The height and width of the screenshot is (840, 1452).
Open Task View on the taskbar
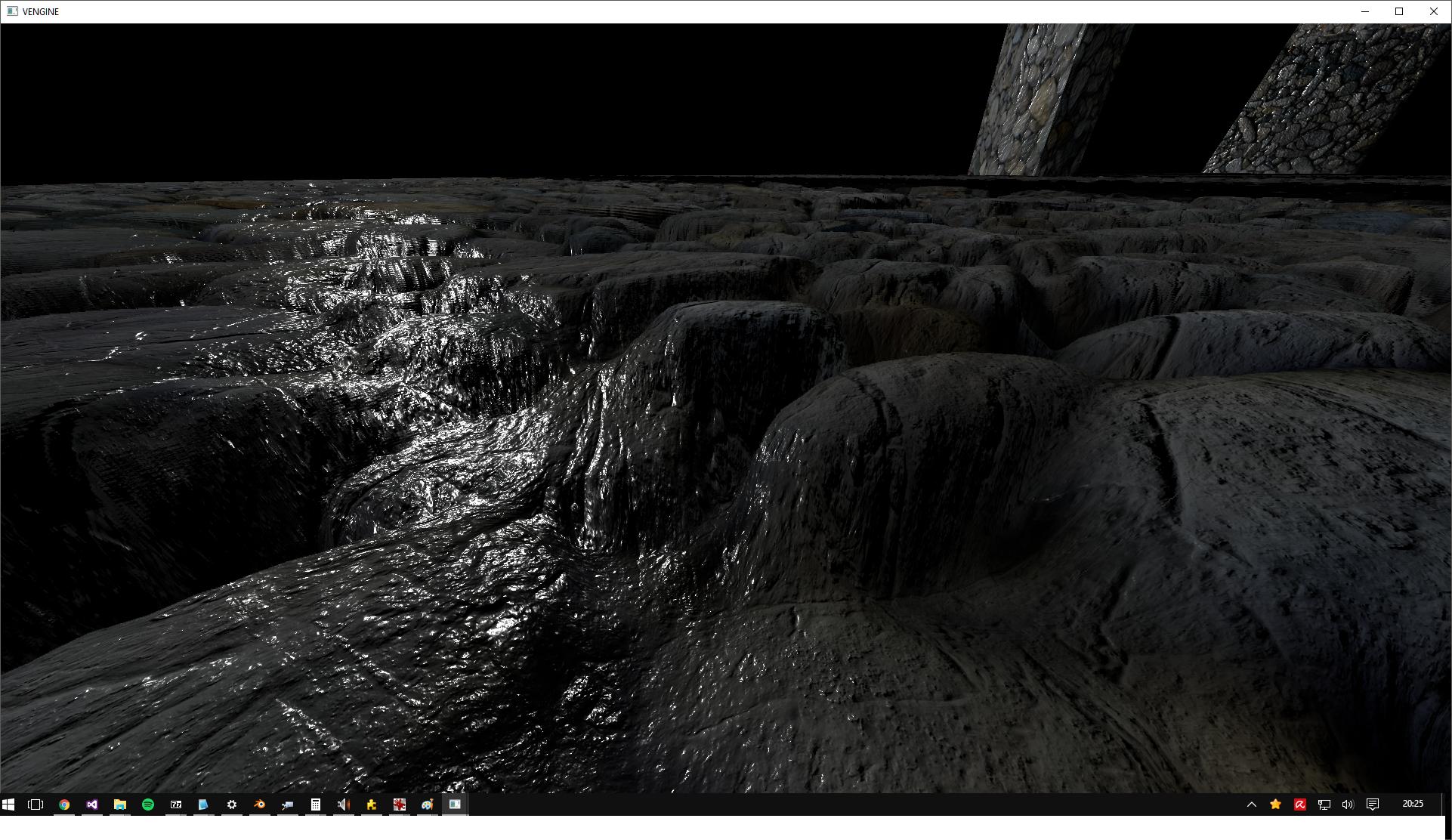36,804
